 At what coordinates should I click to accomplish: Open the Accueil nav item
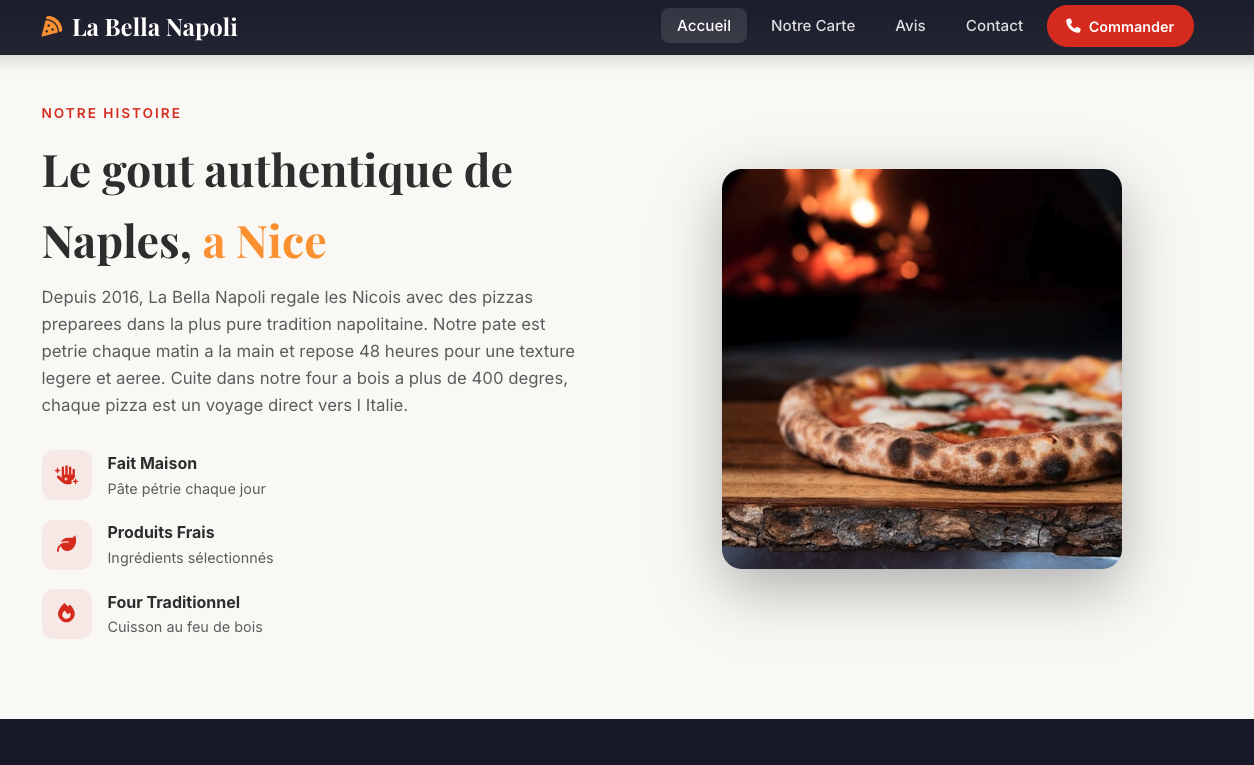click(x=704, y=26)
